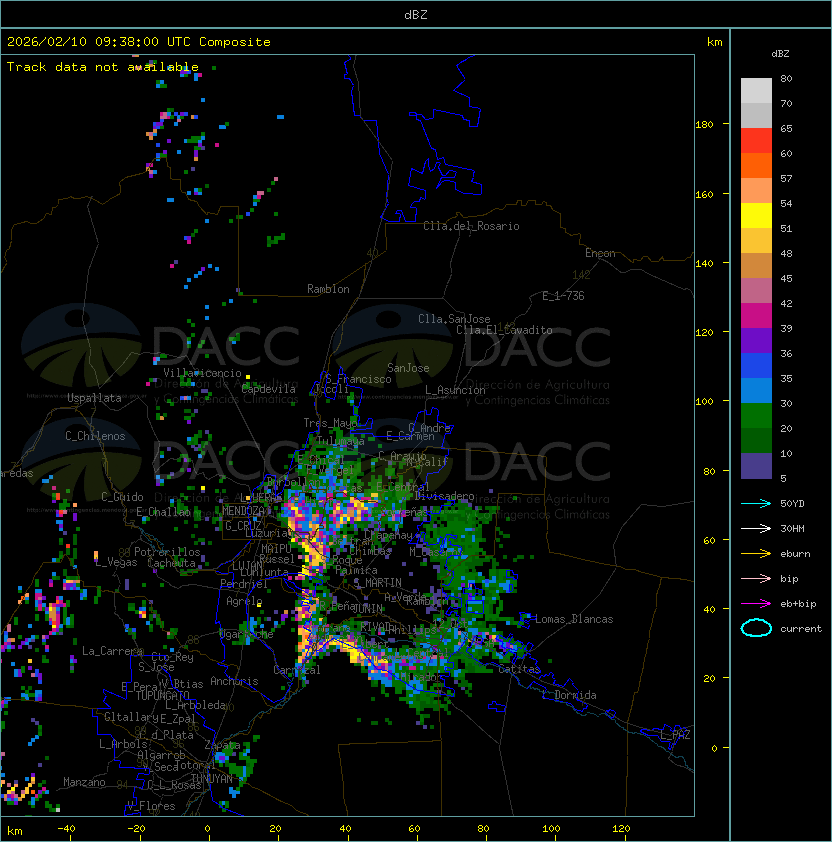Select the magenta 39-42 dBZ legend swatch
This screenshot has width=832, height=842.
pyautogui.click(x=756, y=316)
